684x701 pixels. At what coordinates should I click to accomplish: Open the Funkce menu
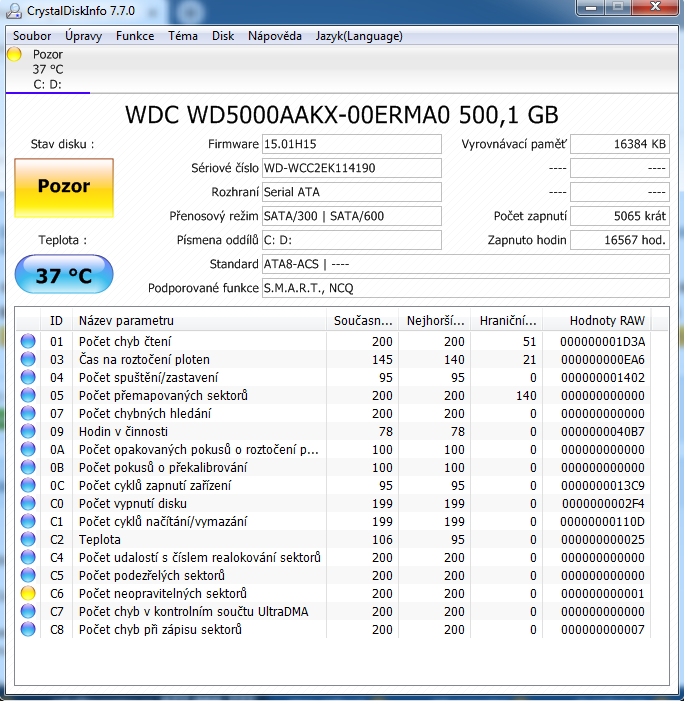point(135,36)
